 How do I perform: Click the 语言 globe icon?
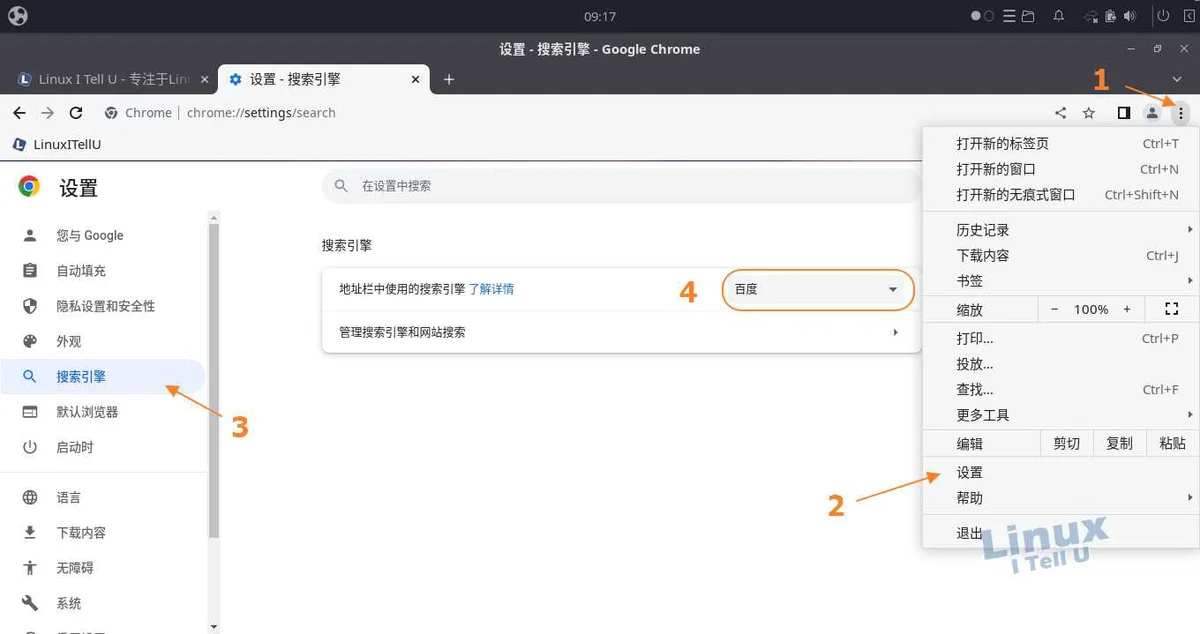[30, 498]
